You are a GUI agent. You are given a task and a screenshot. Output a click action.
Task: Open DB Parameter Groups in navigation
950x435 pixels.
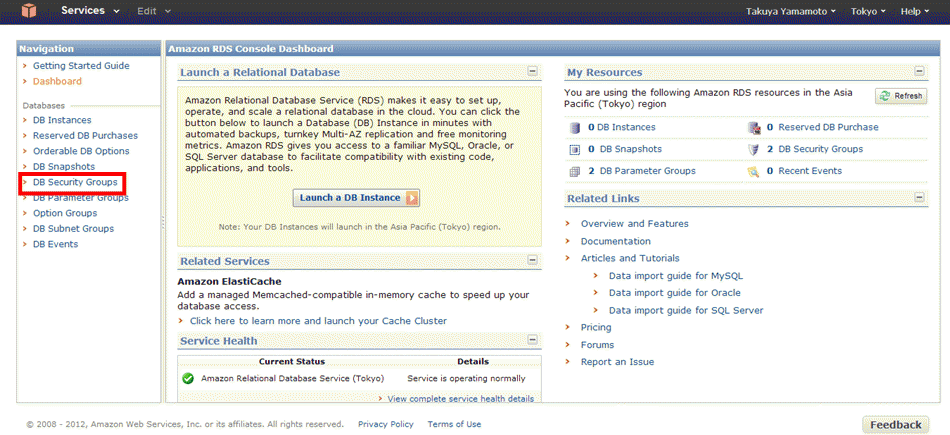(81, 198)
